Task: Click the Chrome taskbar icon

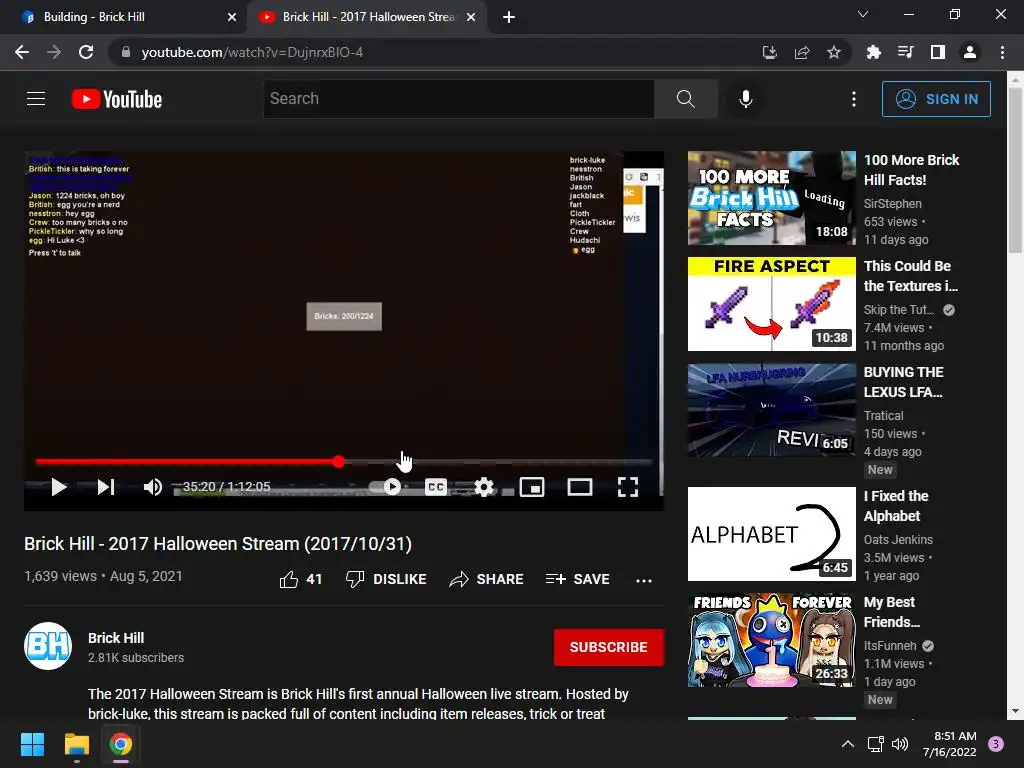Action: (x=121, y=744)
